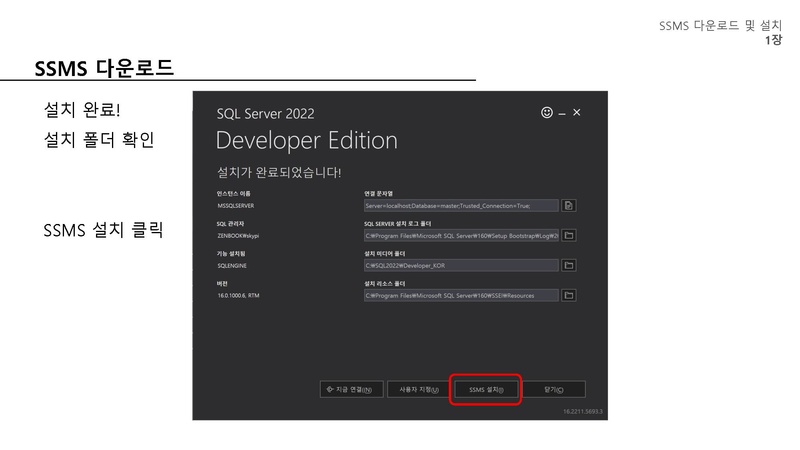Click the ZENBOOK\skypi SQL administrator text
Viewport: 800px width, 450px height.
click(x=237, y=235)
